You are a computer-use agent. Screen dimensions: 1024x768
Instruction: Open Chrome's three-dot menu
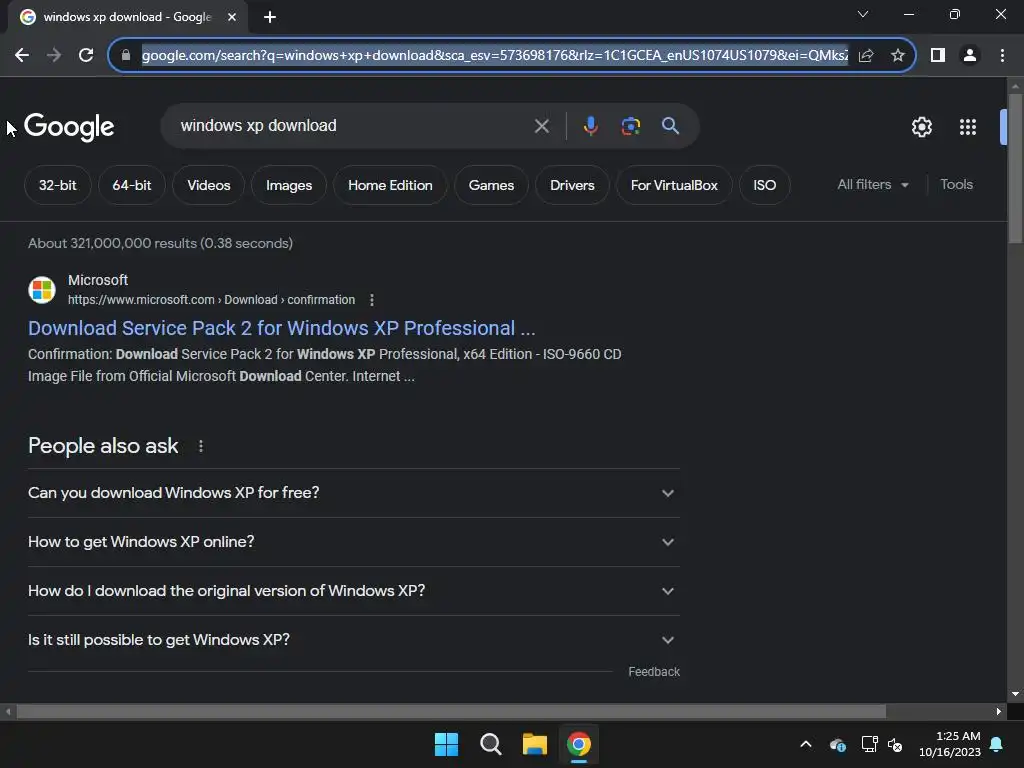pos(1002,56)
